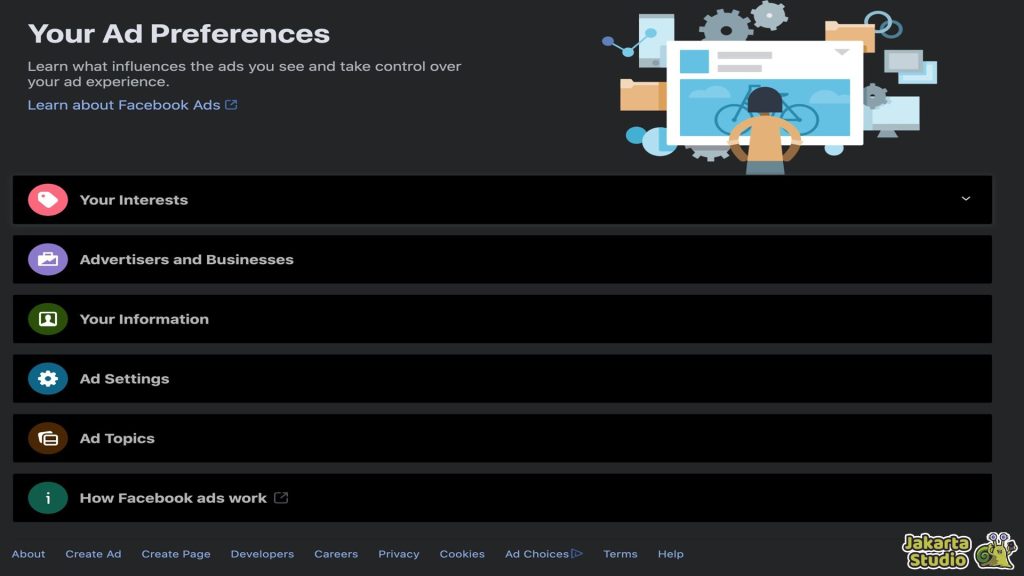The image size is (1024, 576).
Task: Click the brown Ad Topics icon
Action: [x=47, y=438]
